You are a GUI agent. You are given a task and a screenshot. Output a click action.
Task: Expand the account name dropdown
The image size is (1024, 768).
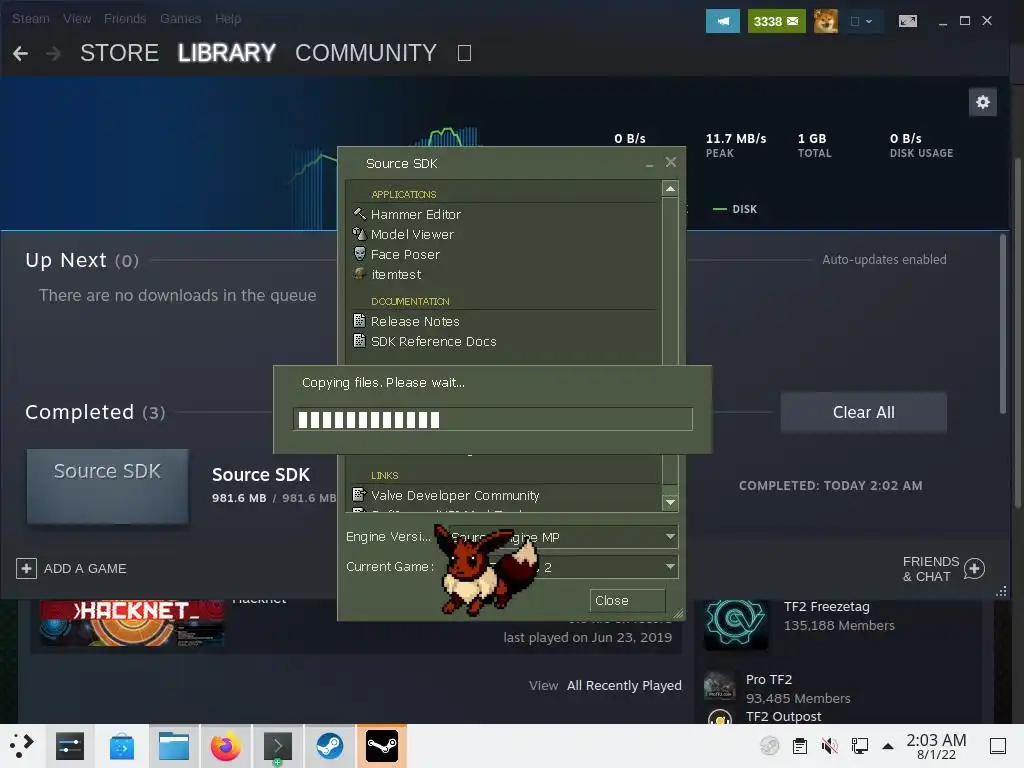coord(861,21)
